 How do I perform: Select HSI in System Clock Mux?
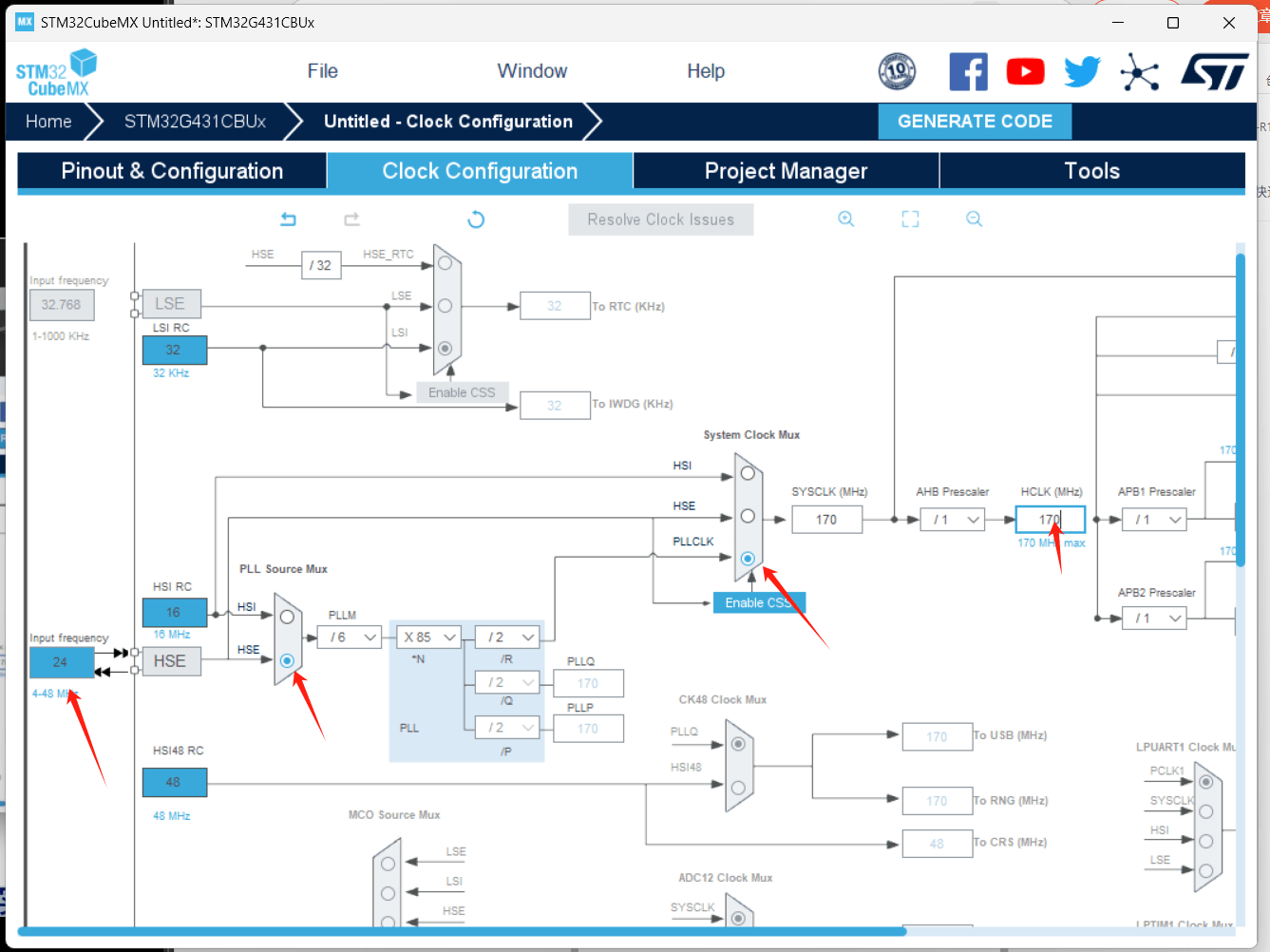[748, 473]
